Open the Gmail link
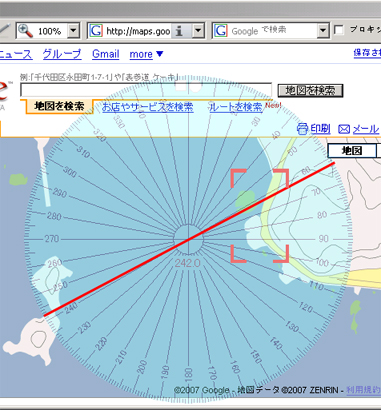The width and height of the screenshot is (381, 410). (x=106, y=54)
